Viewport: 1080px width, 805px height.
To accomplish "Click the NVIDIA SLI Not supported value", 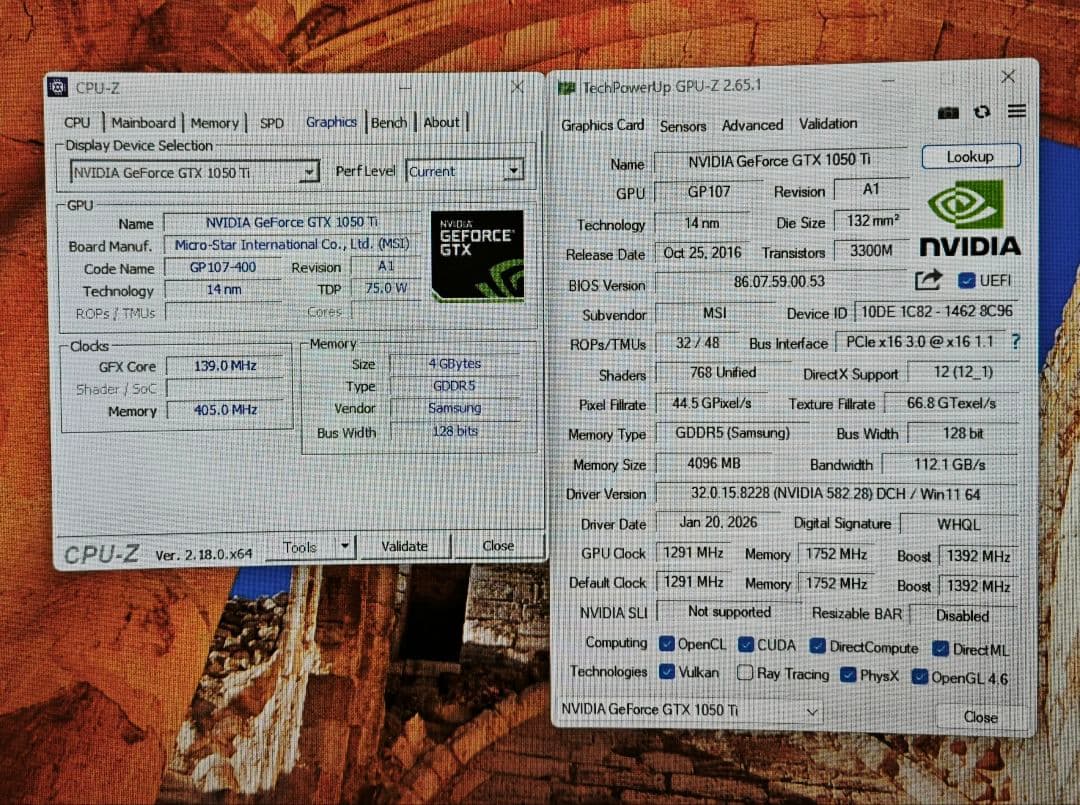I will pos(729,611).
